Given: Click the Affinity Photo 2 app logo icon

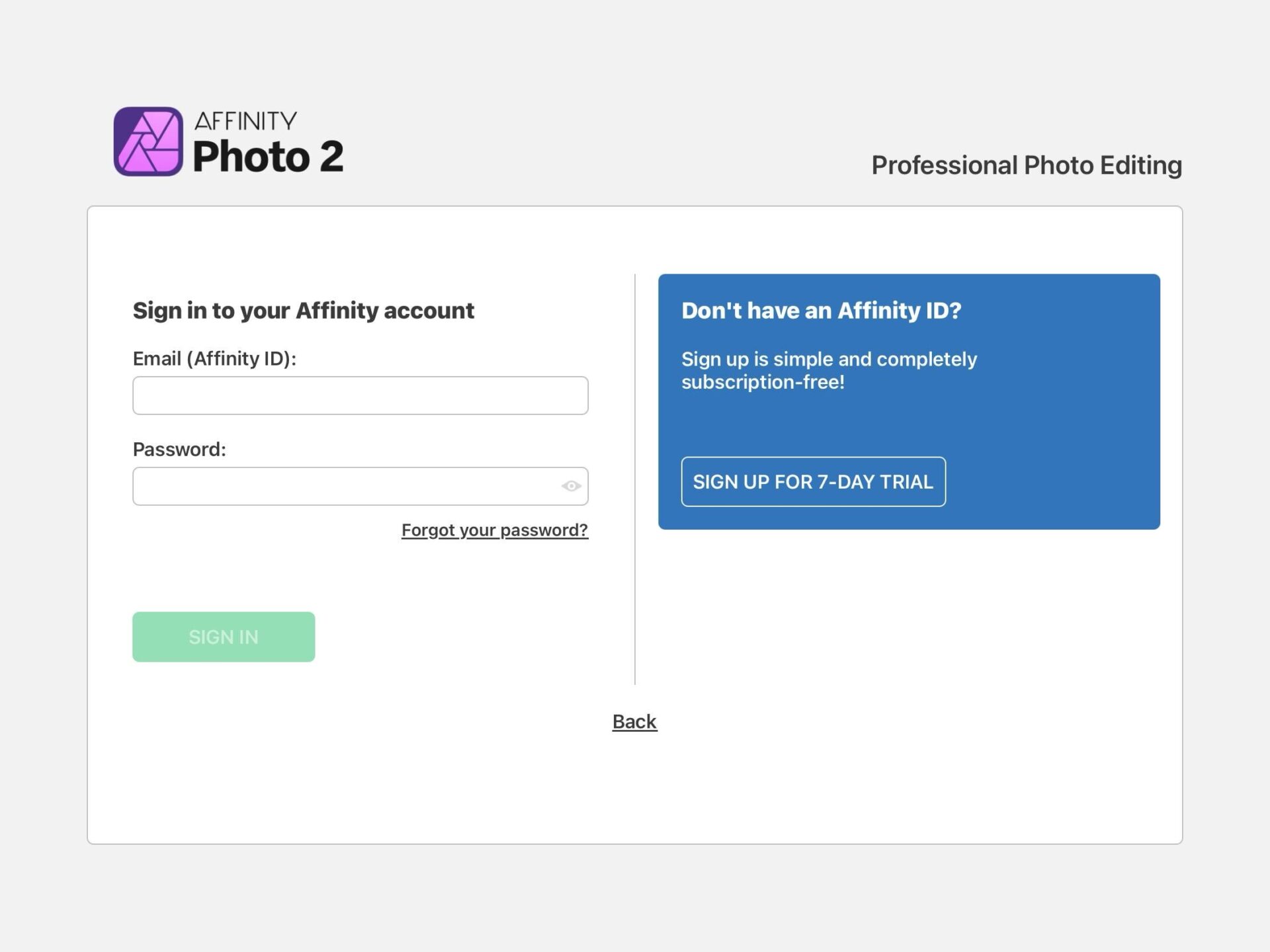Looking at the screenshot, I should [148, 141].
